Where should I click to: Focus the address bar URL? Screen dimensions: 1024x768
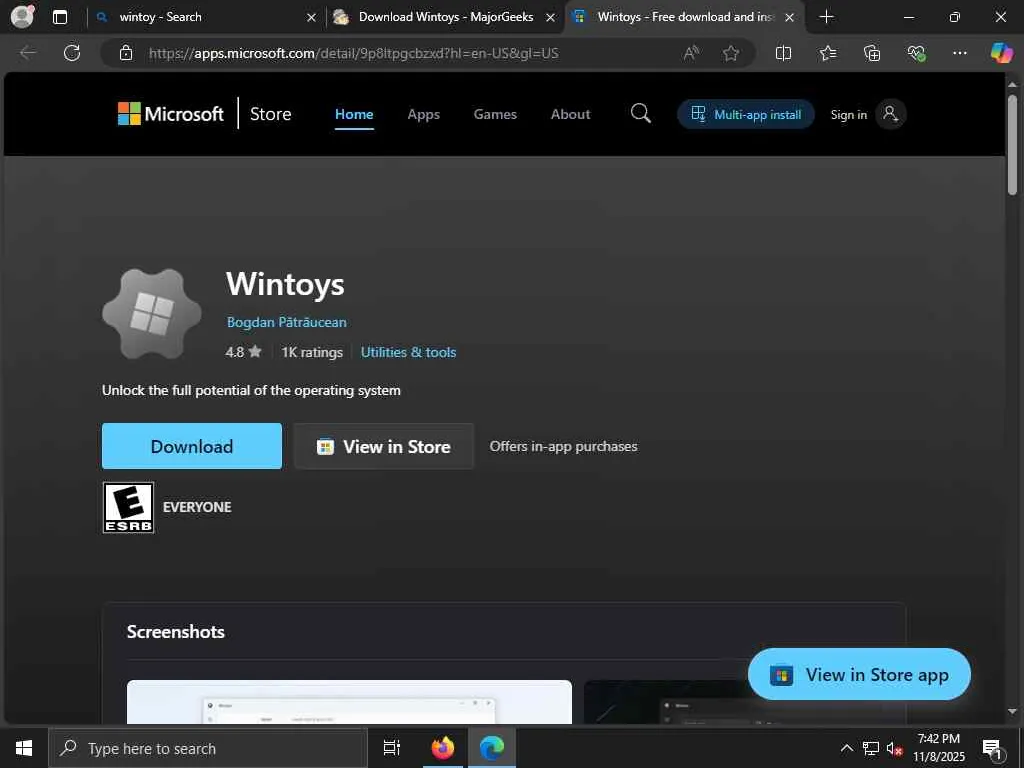click(x=353, y=53)
